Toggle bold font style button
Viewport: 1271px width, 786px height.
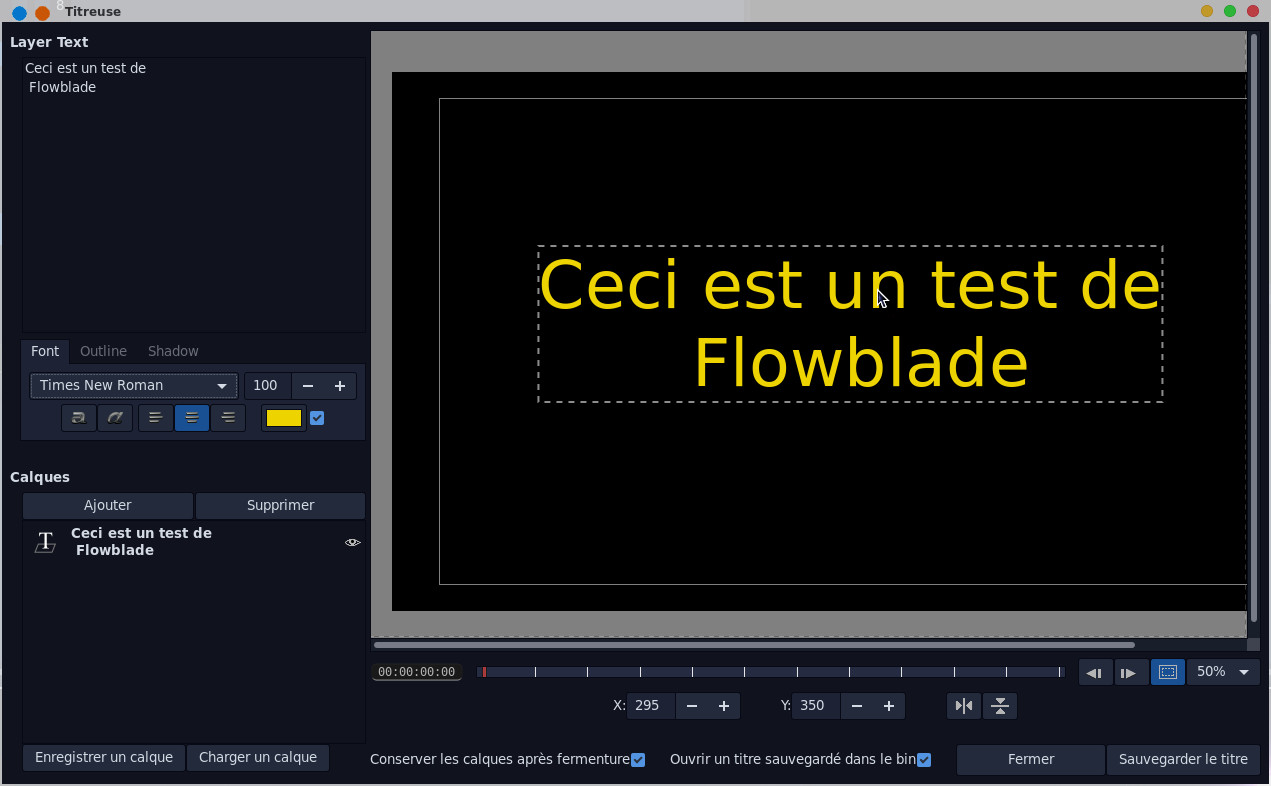pos(79,418)
